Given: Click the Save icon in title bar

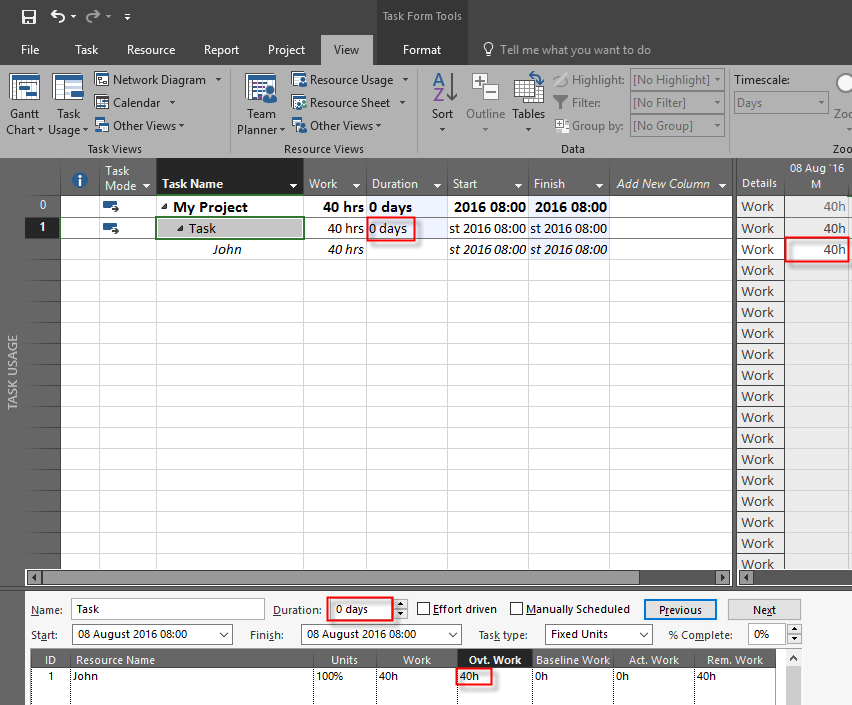Looking at the screenshot, I should (28, 16).
